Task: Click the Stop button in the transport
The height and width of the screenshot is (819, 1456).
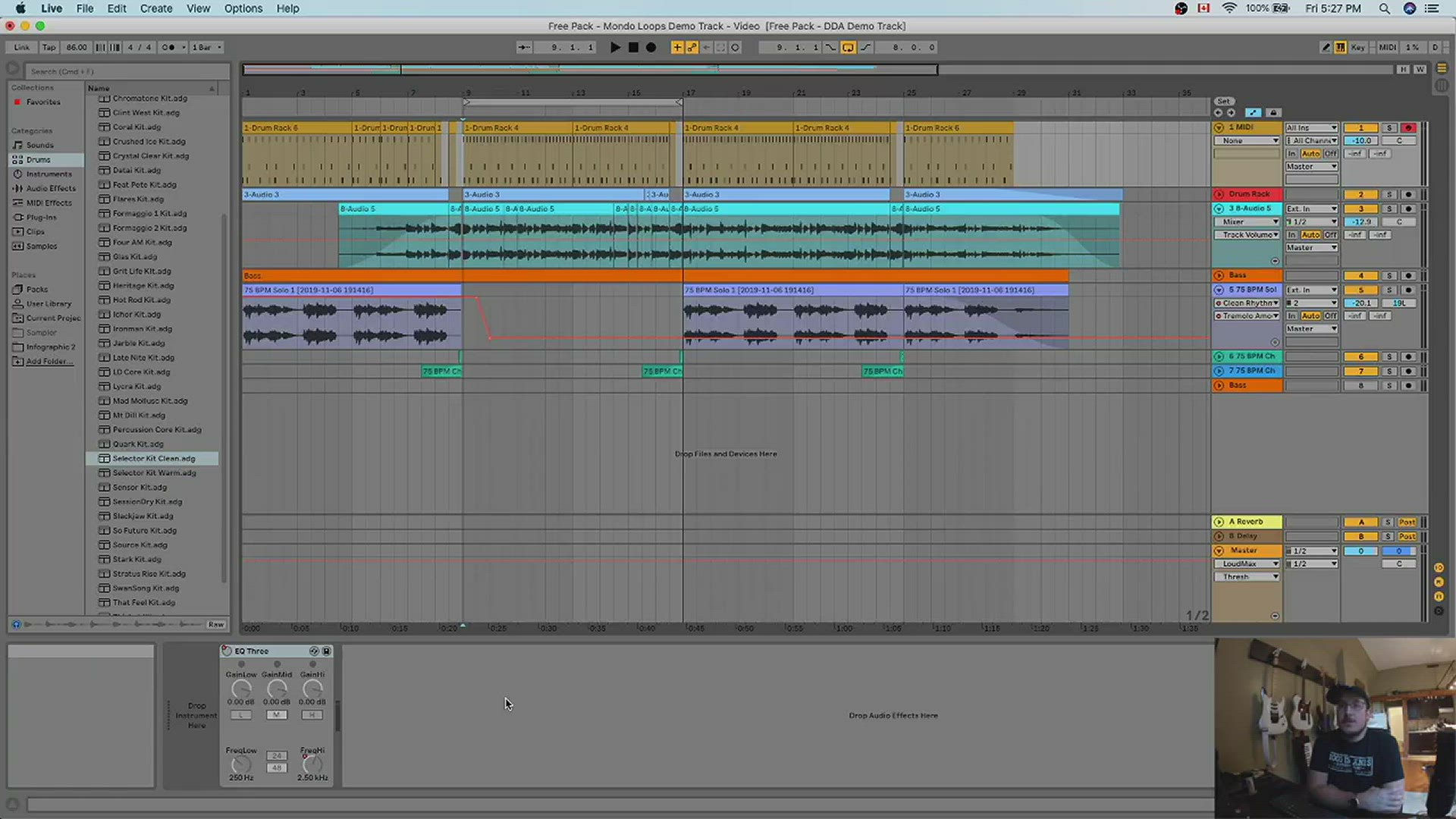Action: coord(633,47)
